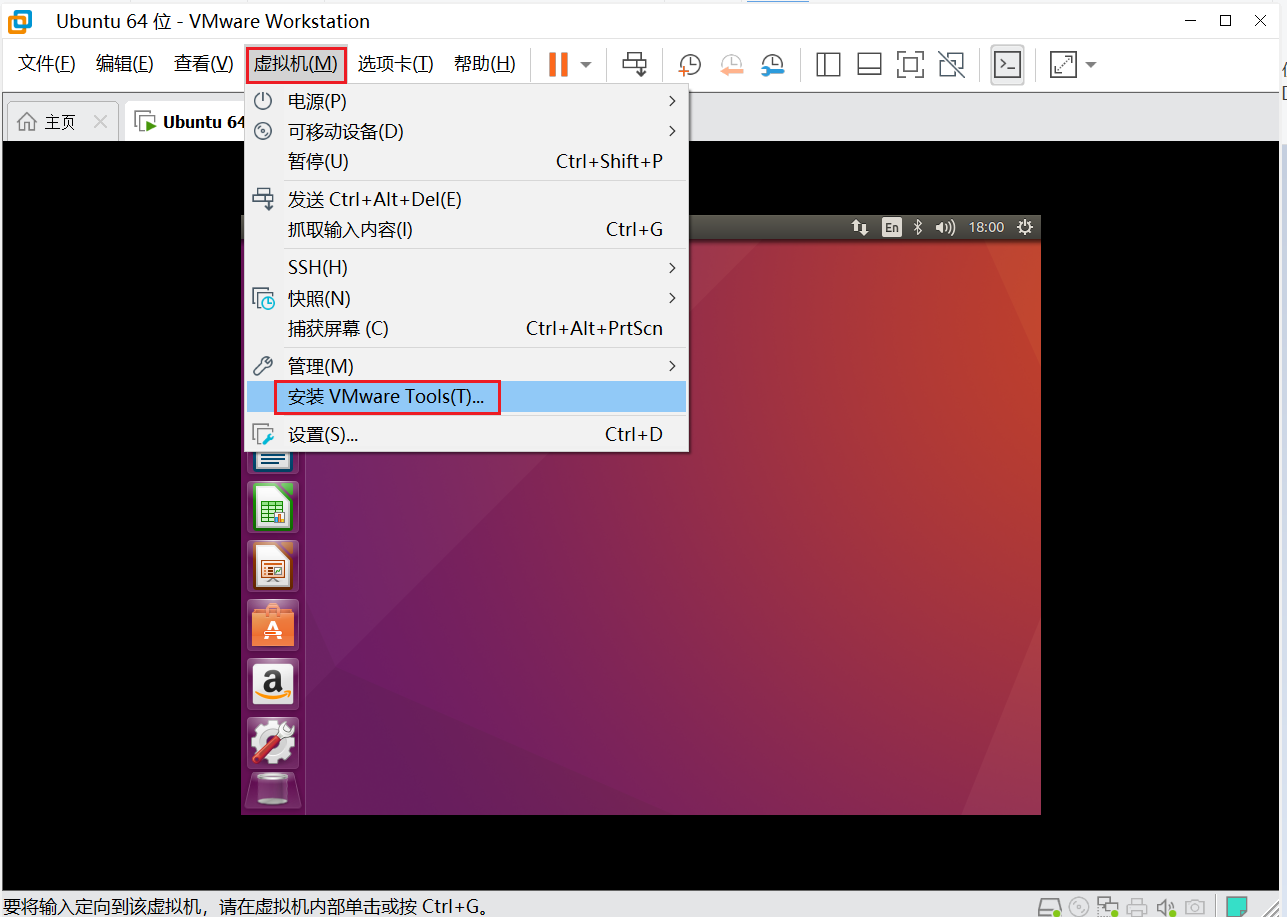The image size is (1287, 917).
Task: Expand the 管理(M) submenu
Action: [x=466, y=366]
